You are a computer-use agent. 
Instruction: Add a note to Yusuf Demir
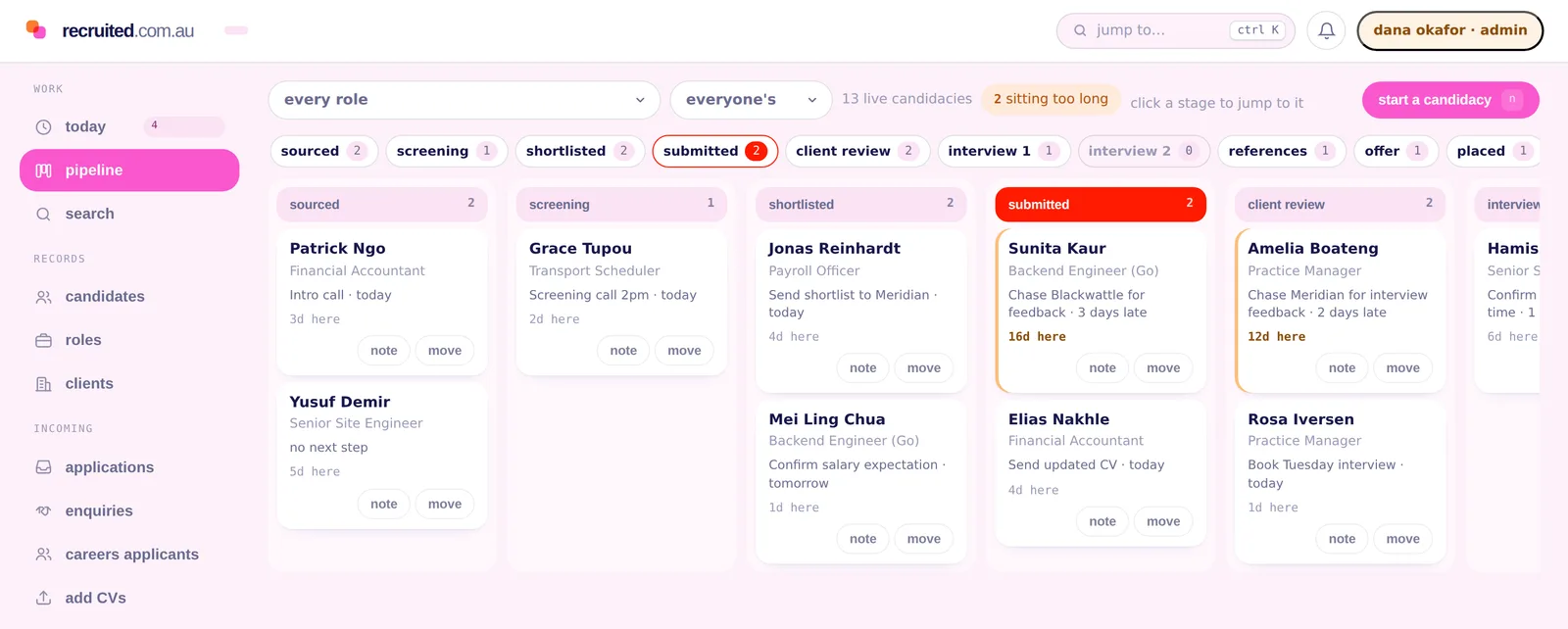pos(384,505)
